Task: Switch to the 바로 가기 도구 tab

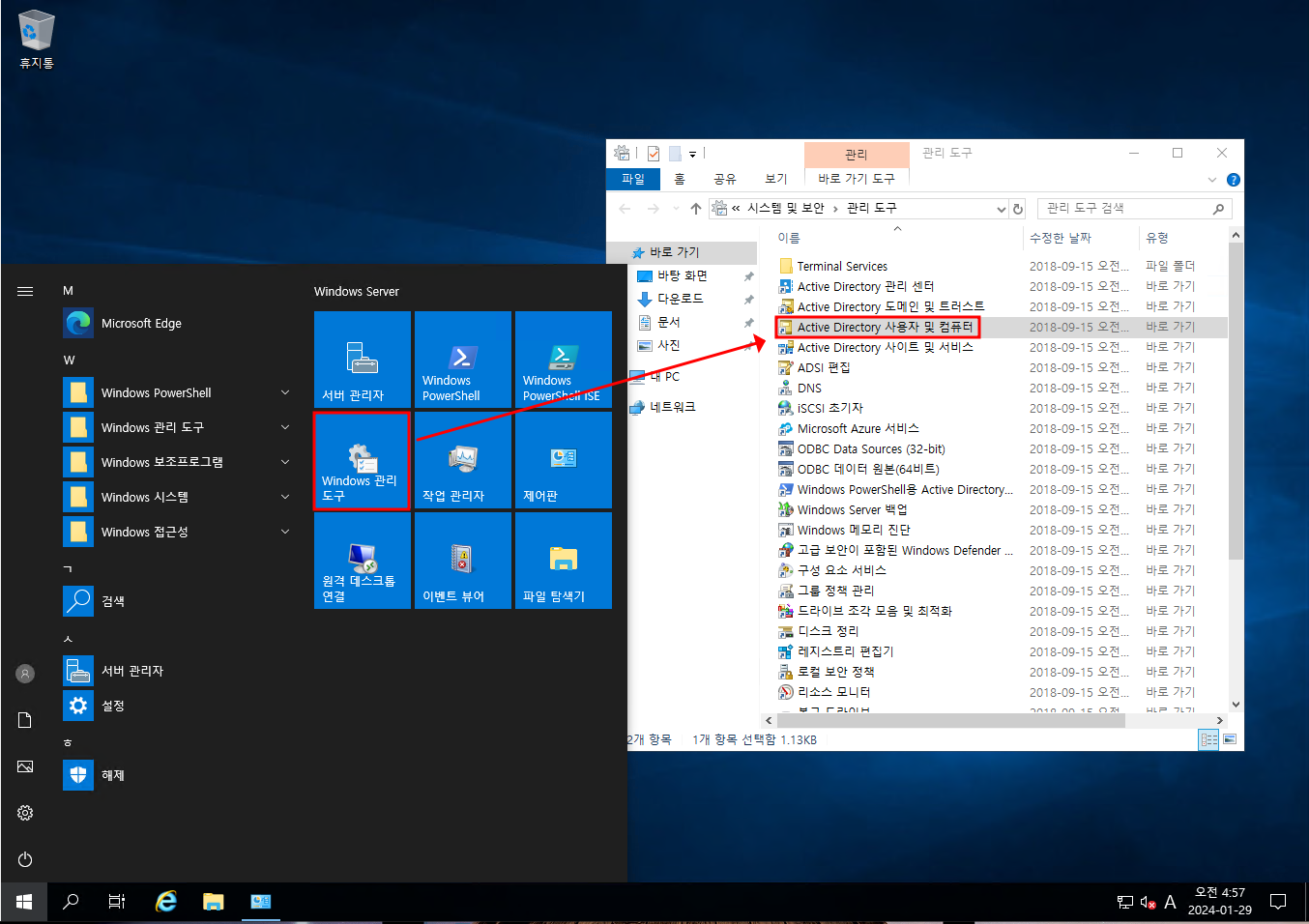Action: 857,179
